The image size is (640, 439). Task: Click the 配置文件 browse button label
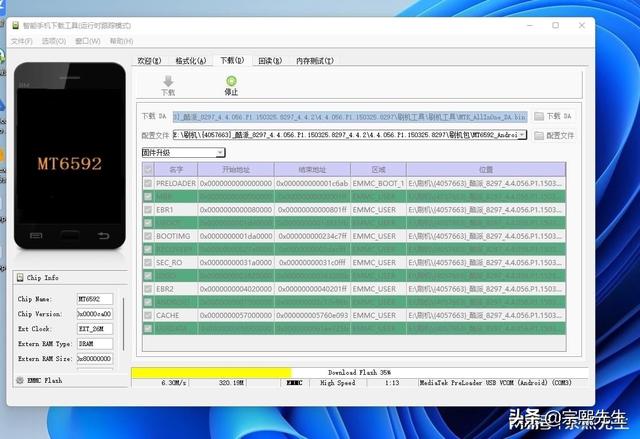pyautogui.click(x=560, y=135)
